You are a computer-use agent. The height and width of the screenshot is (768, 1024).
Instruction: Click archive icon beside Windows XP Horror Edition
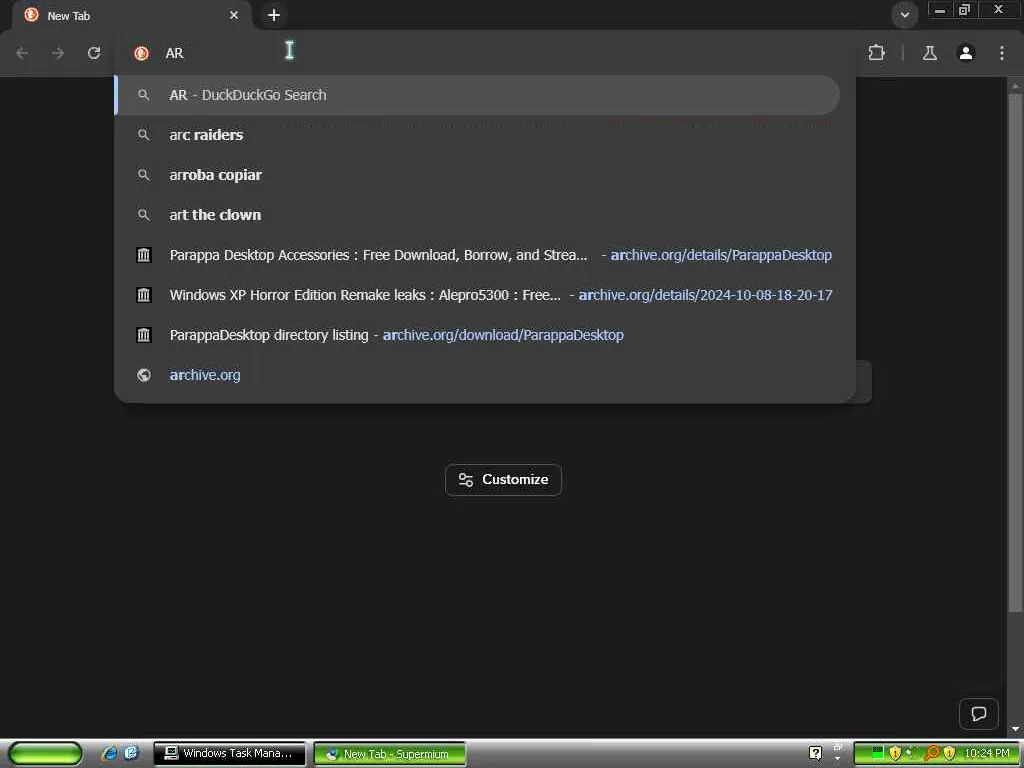[x=144, y=295]
